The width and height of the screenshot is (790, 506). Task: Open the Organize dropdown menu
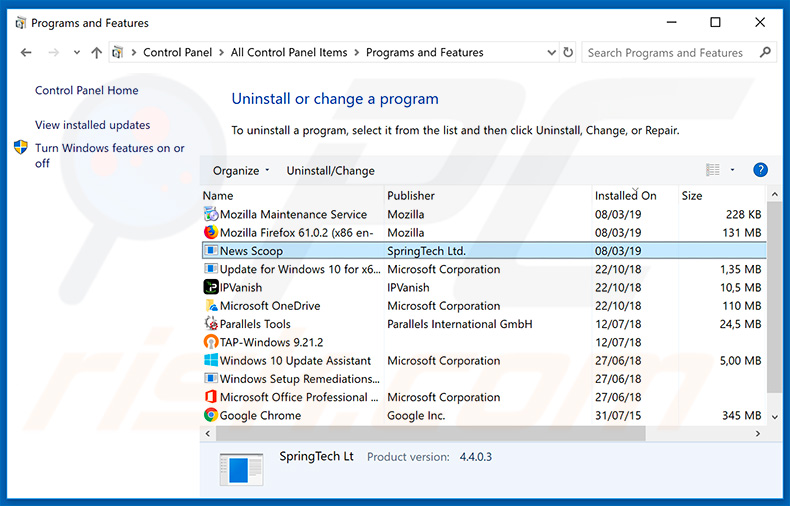[241, 171]
